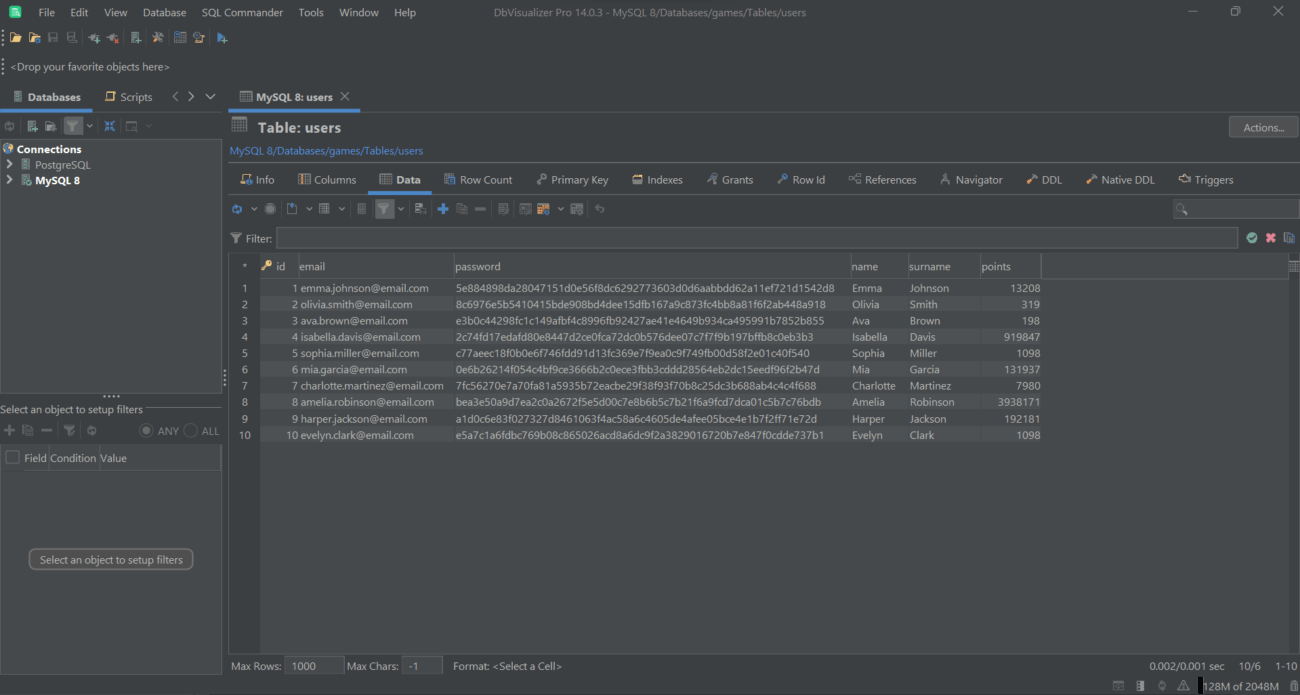Delete the selected row
The width and height of the screenshot is (1300, 695).
coord(479,208)
